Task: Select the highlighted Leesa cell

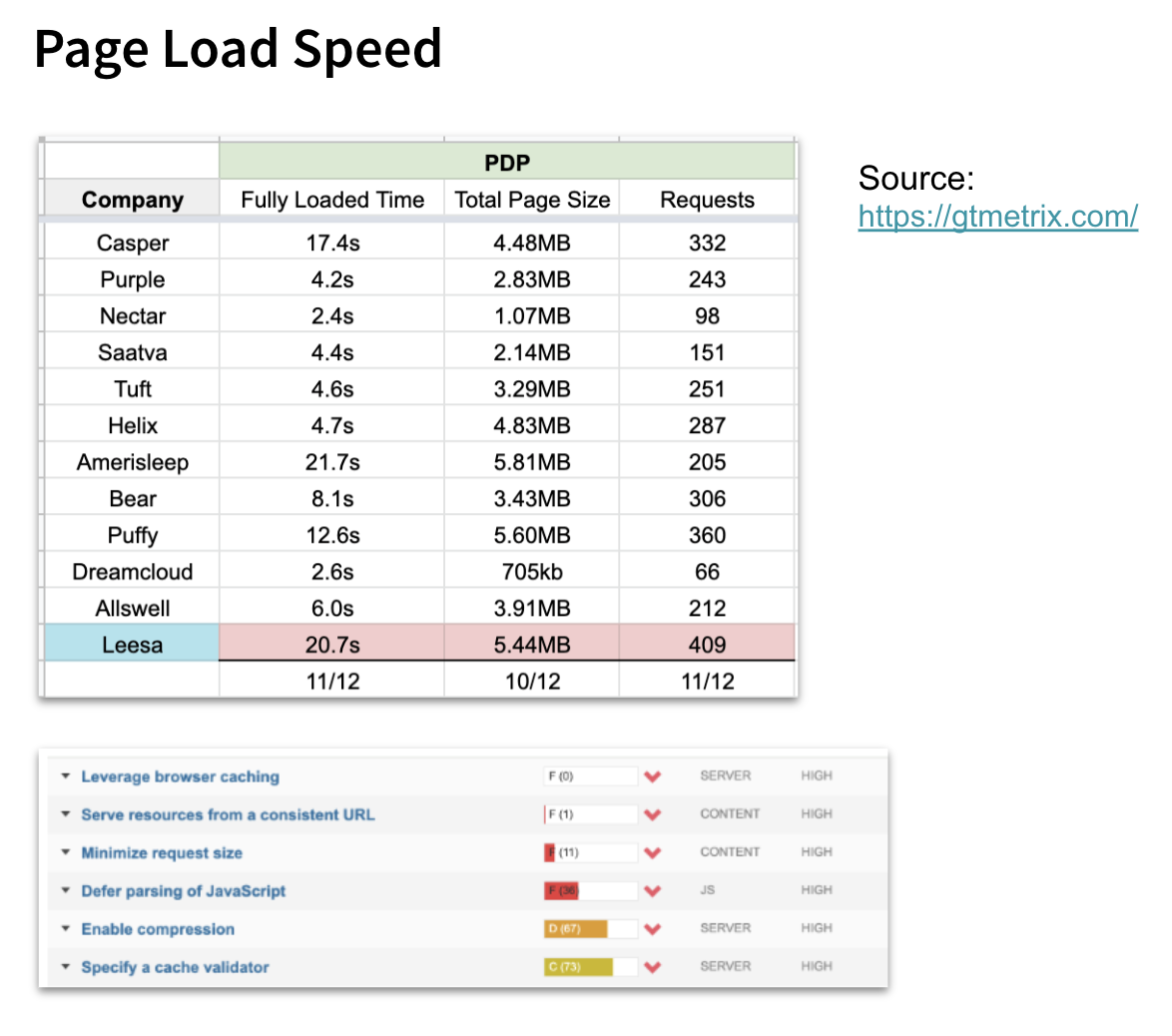Action: [x=133, y=645]
